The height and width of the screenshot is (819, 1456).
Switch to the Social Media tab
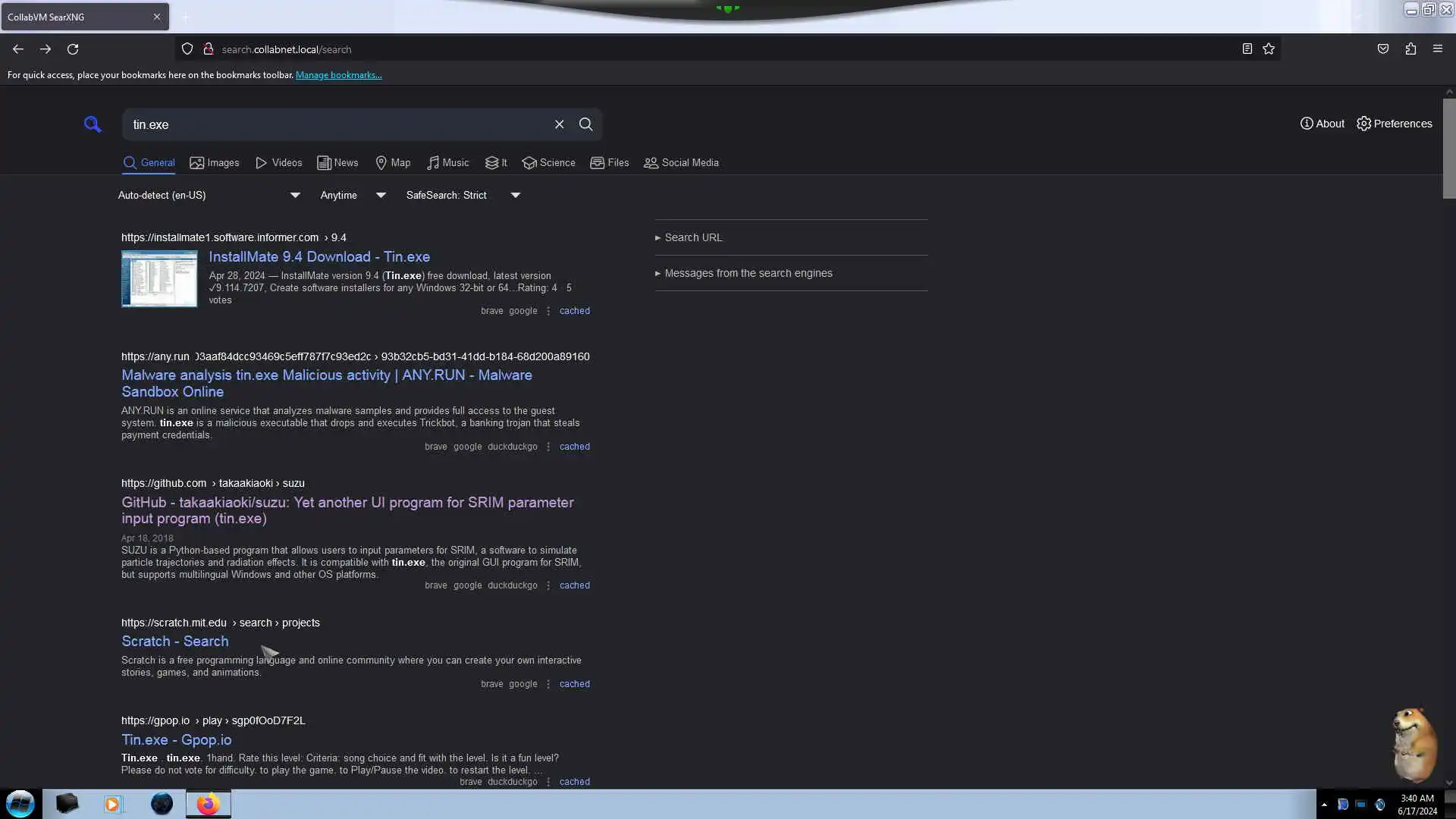coord(681,163)
